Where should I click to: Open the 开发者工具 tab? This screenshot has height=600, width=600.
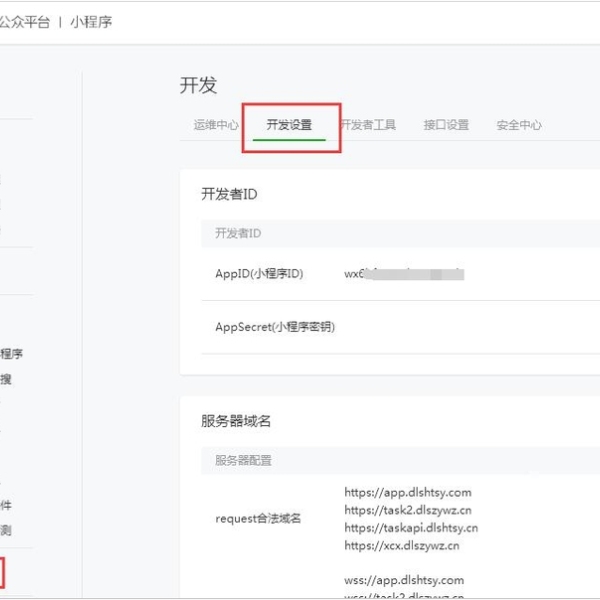[368, 125]
